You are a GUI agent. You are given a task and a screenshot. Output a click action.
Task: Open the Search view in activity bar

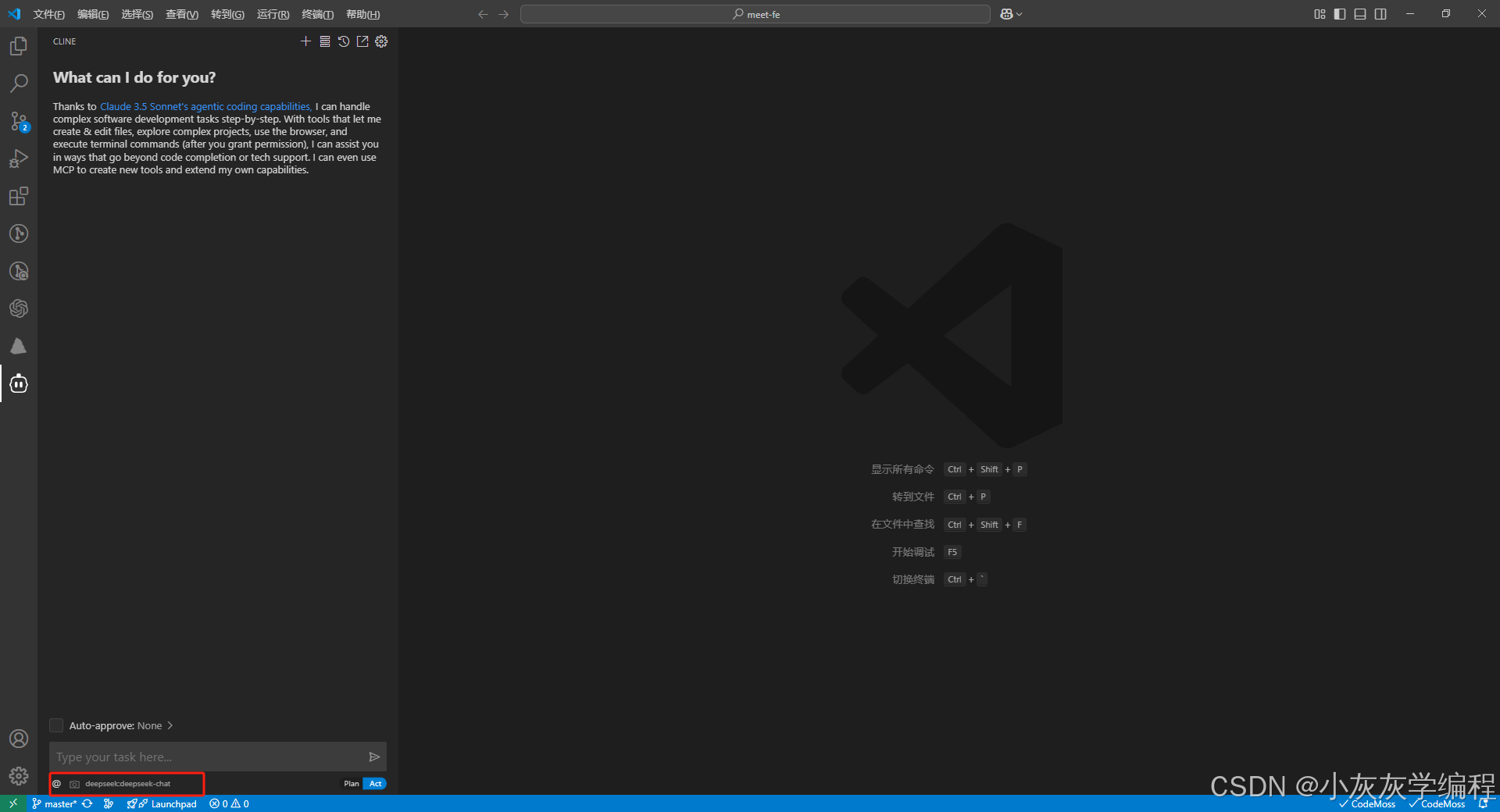coord(19,84)
